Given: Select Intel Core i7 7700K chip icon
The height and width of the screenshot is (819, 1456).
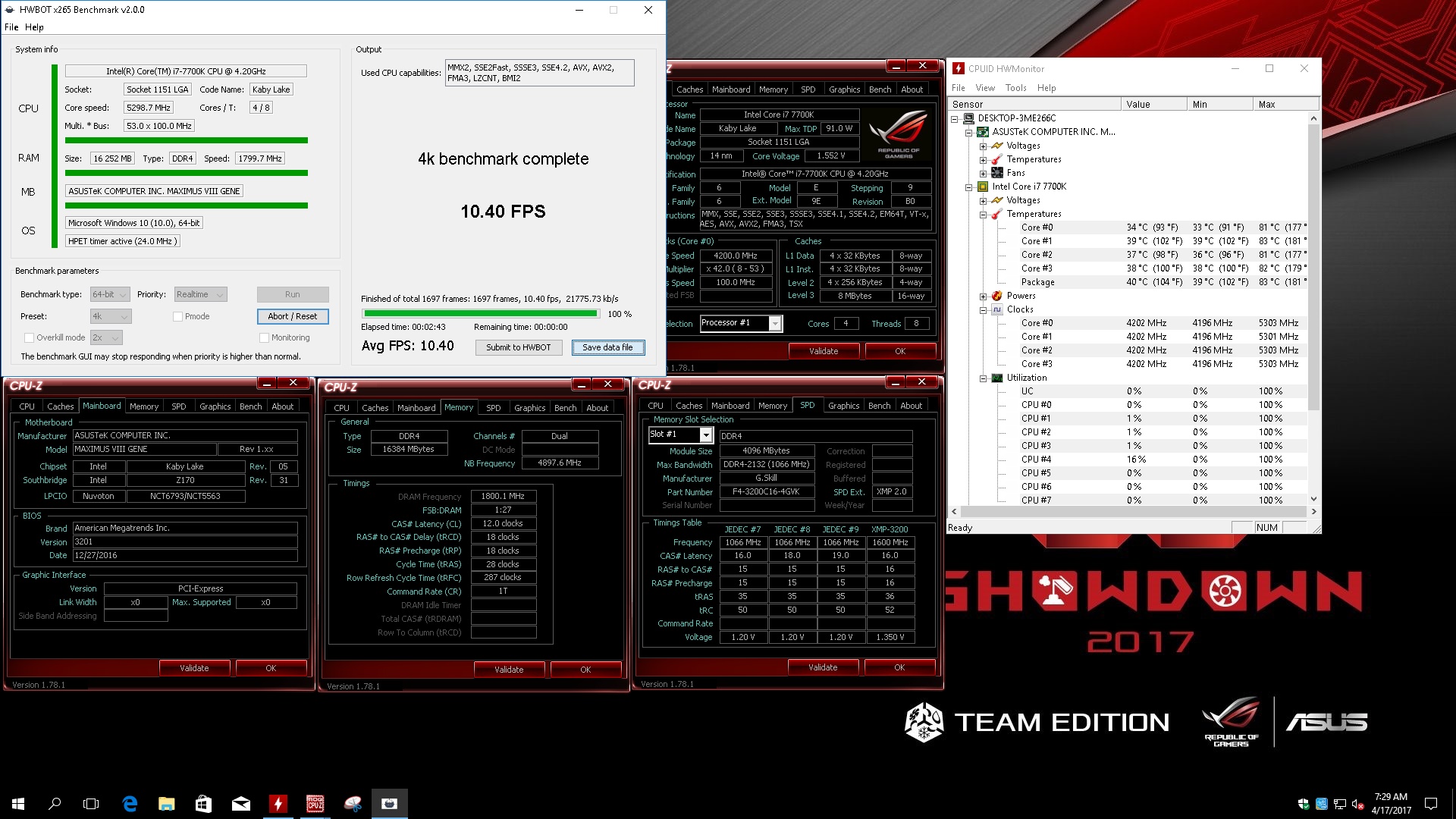Looking at the screenshot, I should pos(983,187).
